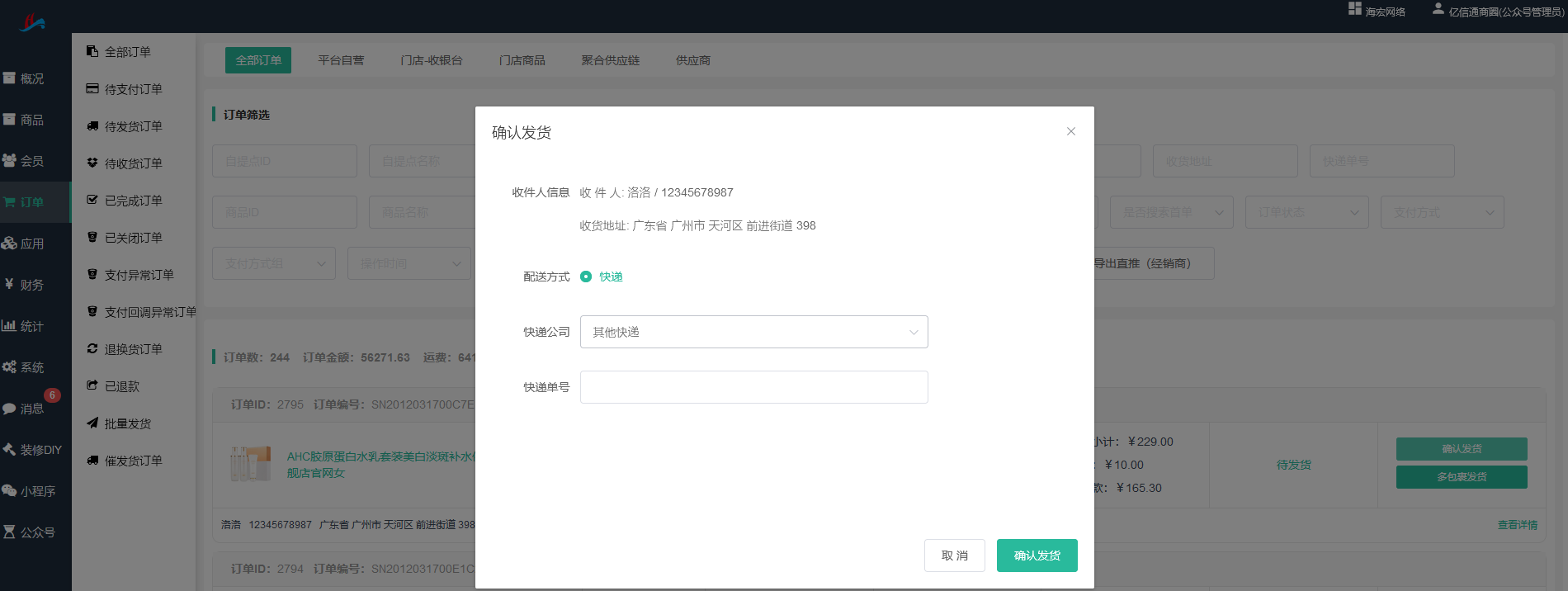Image resolution: width=1568 pixels, height=591 pixels.
Task: Open 支付异常订单 in the submenu
Action: 139,275
